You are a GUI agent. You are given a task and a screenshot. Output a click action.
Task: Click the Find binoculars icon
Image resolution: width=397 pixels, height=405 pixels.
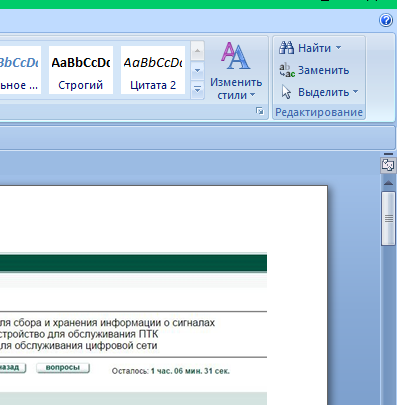click(286, 48)
